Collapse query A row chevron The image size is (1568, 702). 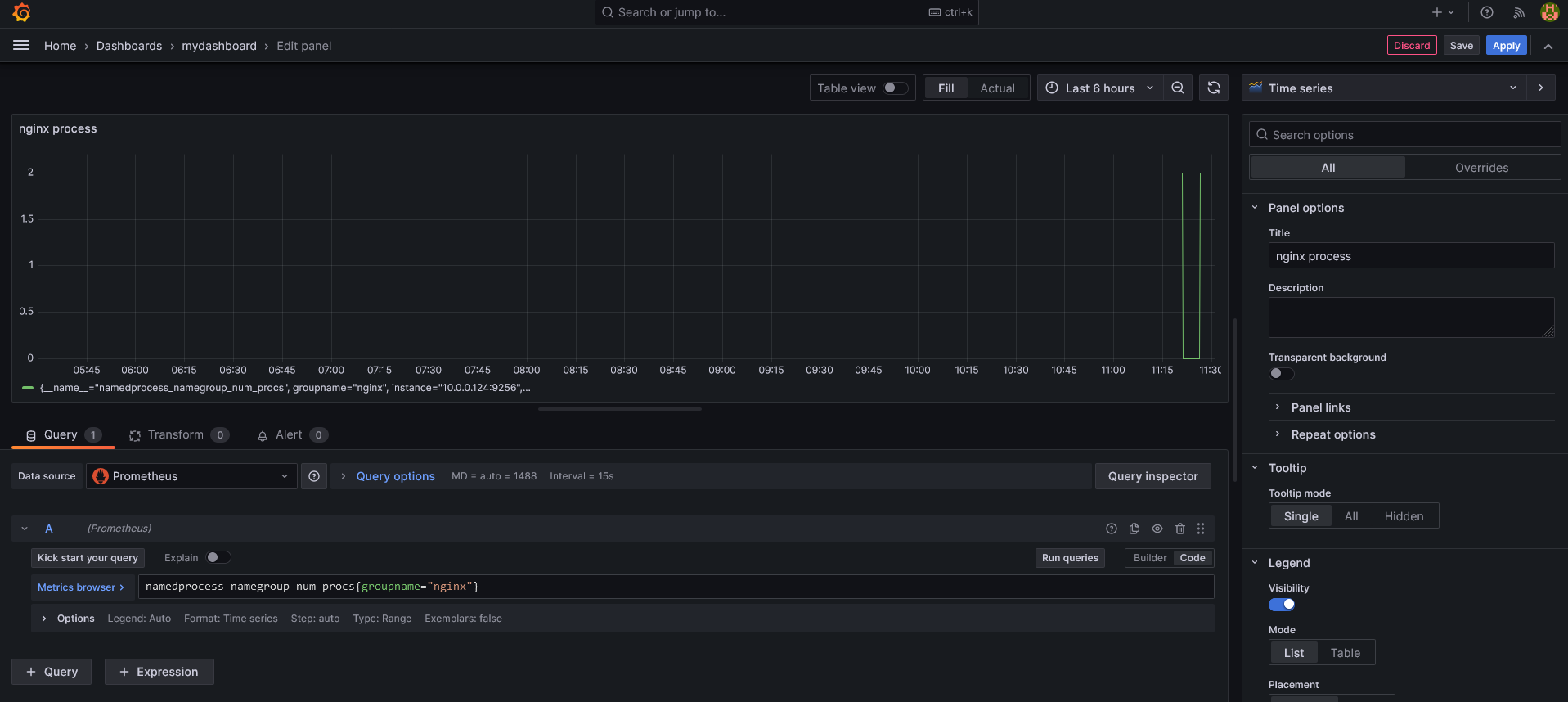[25, 529]
